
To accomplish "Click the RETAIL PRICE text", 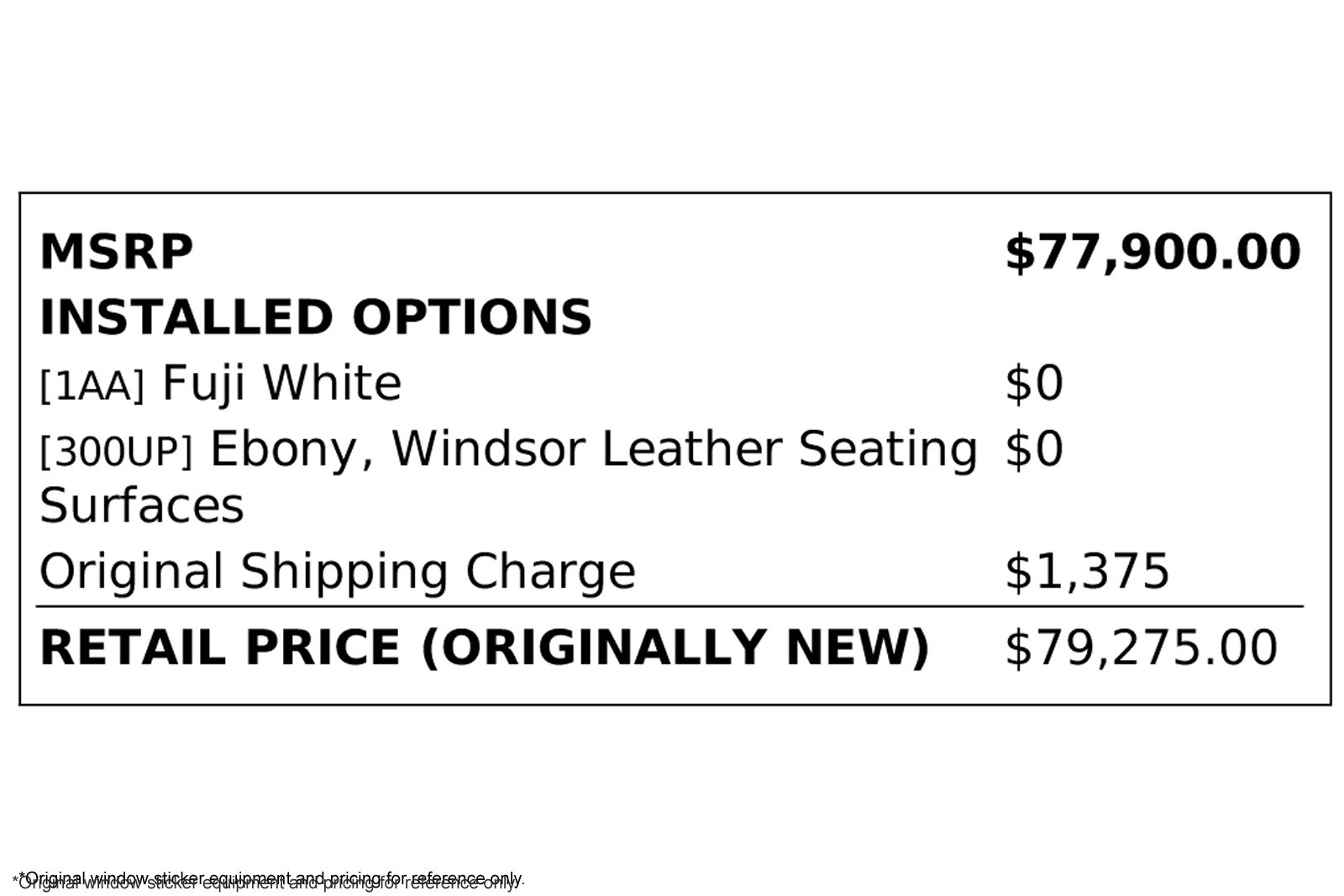I will pyautogui.click(x=219, y=647).
